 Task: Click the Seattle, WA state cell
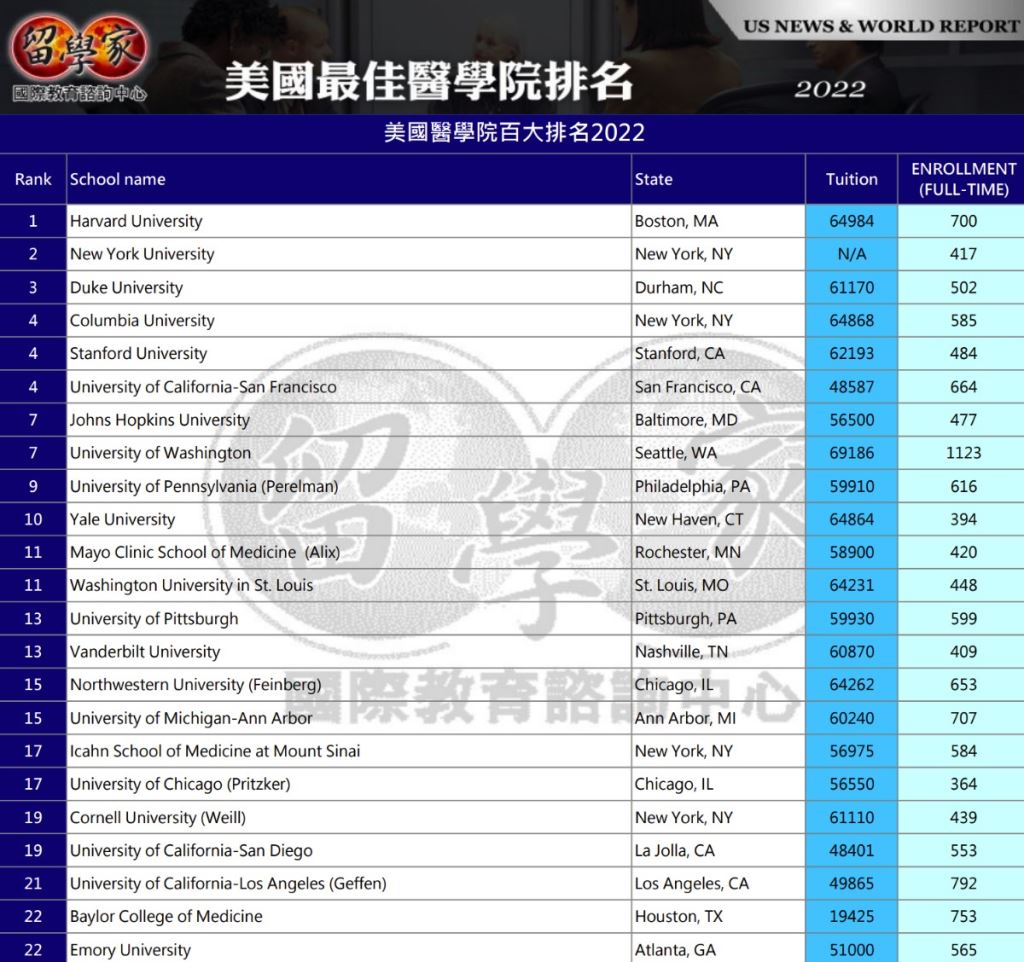718,453
